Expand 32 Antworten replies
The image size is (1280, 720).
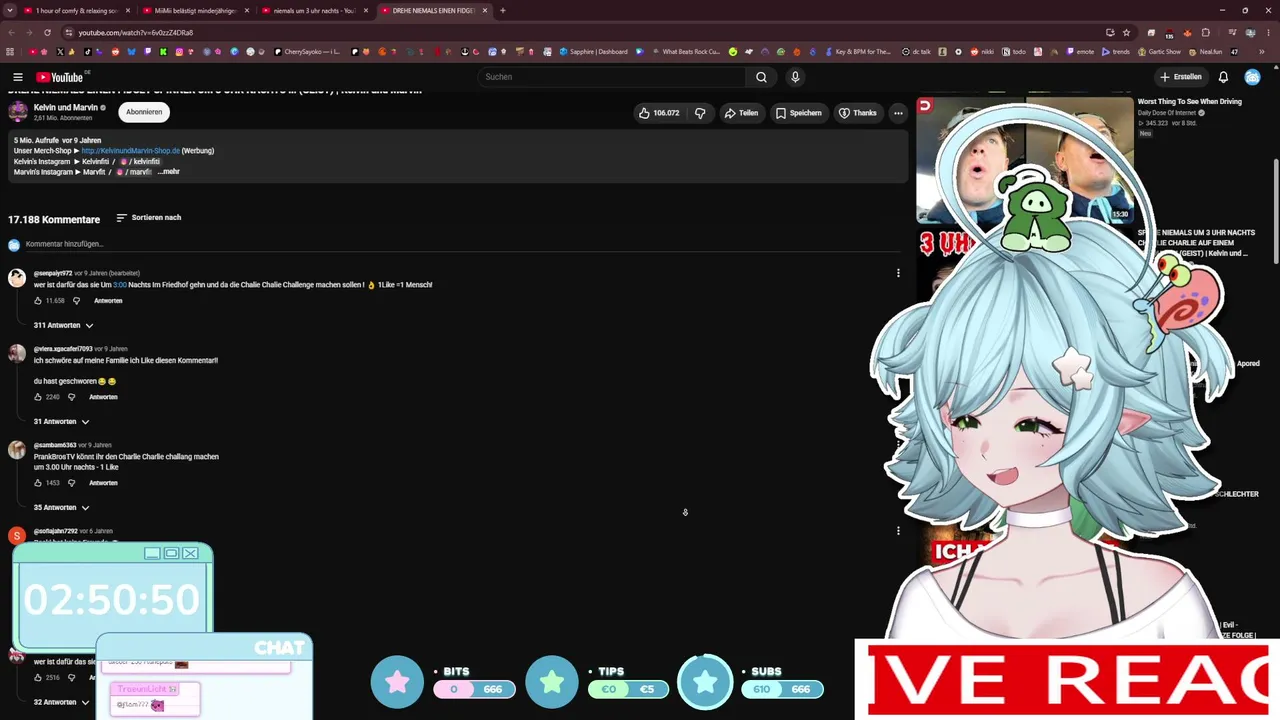point(61,702)
